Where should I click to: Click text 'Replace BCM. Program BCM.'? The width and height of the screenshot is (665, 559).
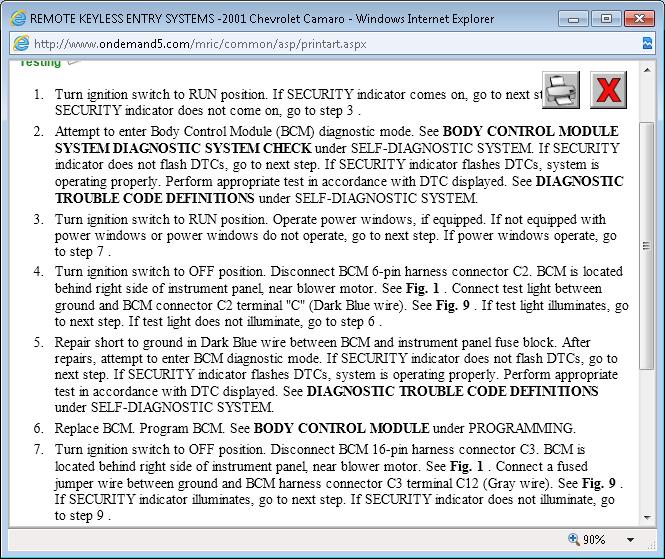tap(140, 428)
